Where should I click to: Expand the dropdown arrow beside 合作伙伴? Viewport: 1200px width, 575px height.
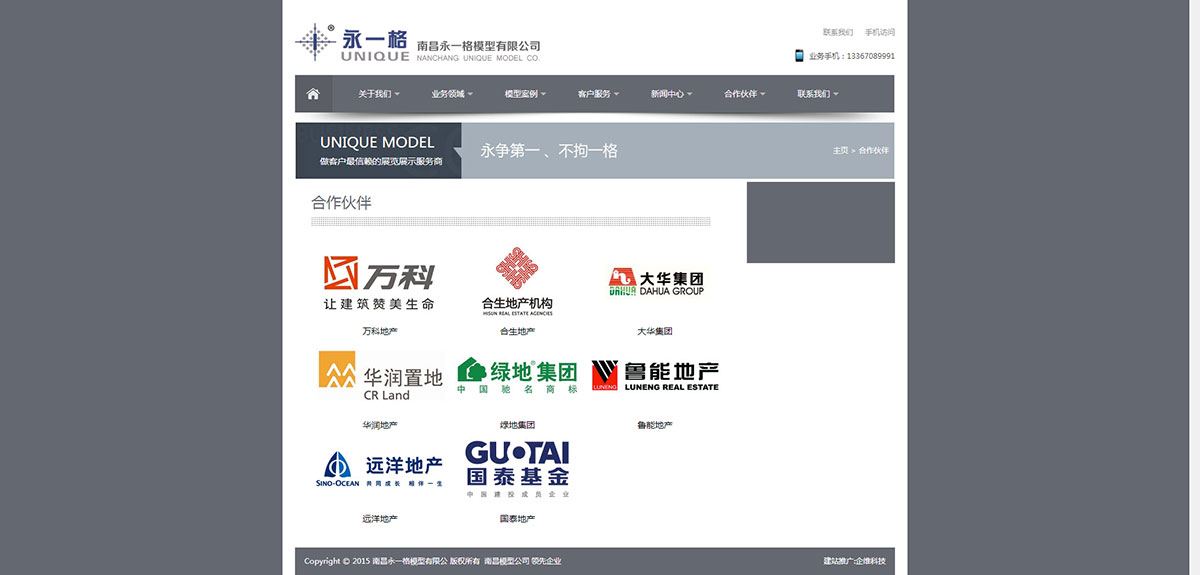763,95
